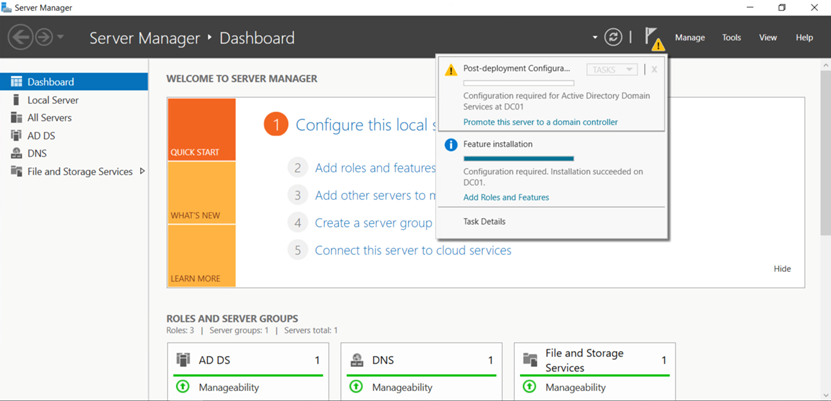Click the Post-deployment progress bar
Viewport: 831px width, 401px height.
click(x=519, y=83)
